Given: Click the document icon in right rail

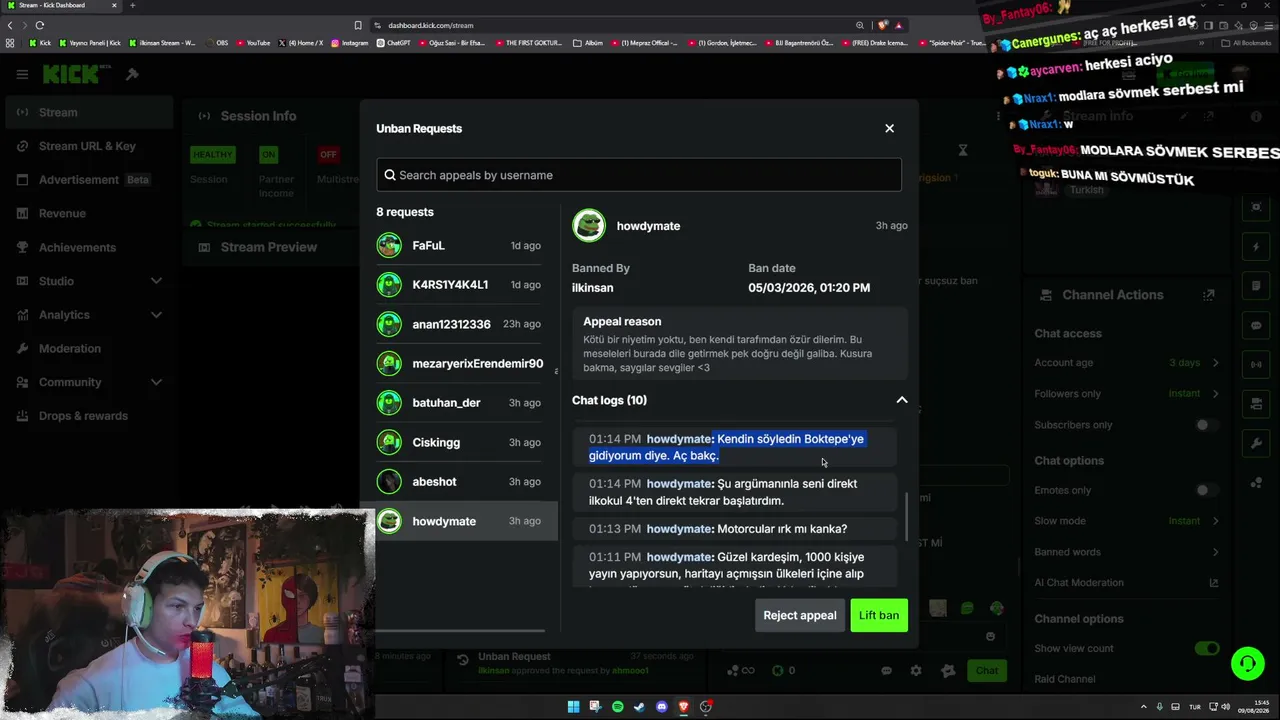Looking at the screenshot, I should [1257, 286].
